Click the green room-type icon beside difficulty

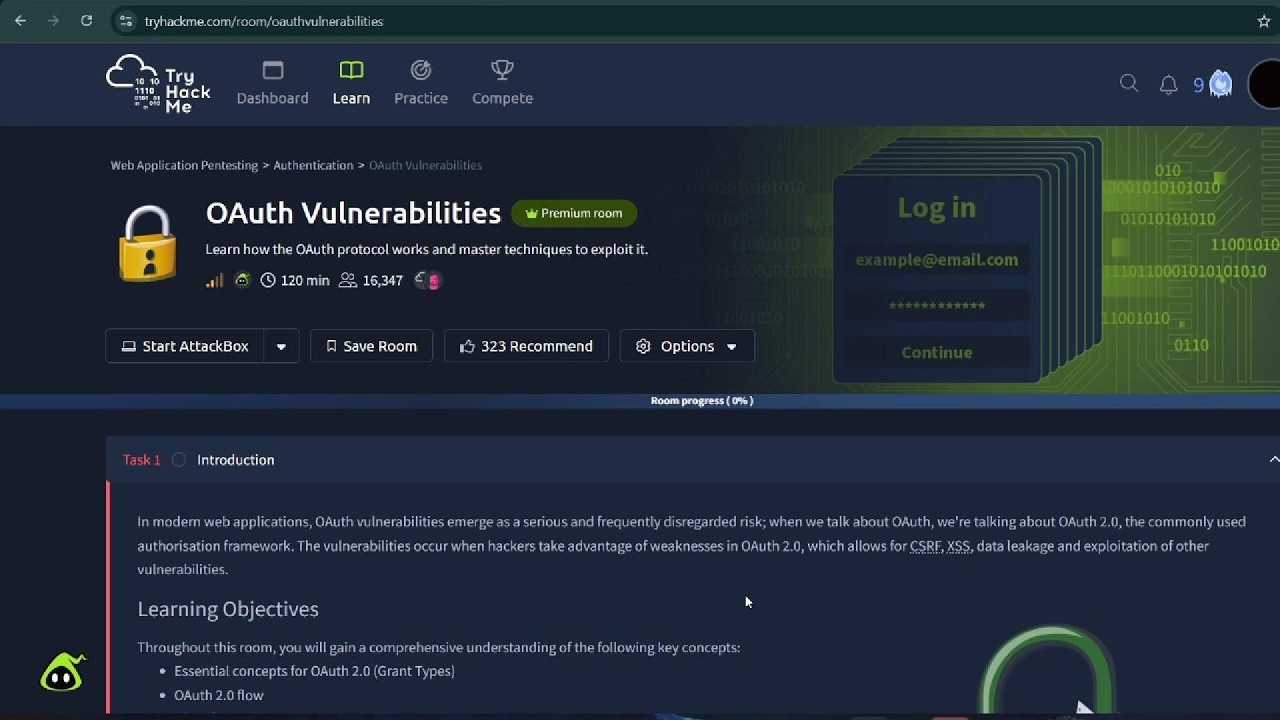pos(242,280)
